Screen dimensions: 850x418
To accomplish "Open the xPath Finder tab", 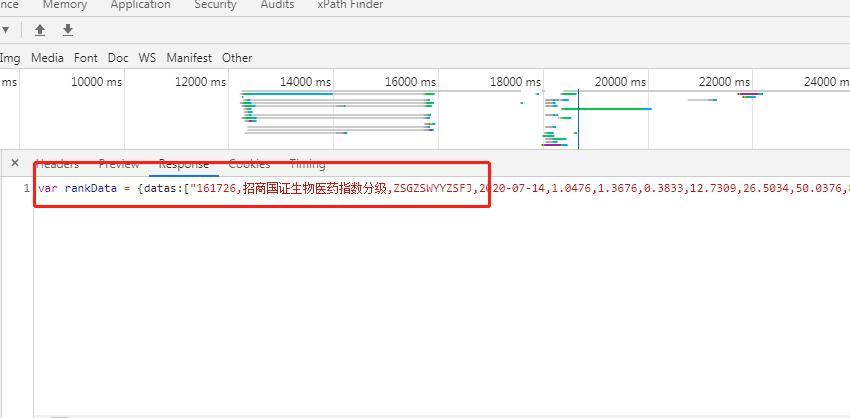I will pyautogui.click(x=350, y=5).
